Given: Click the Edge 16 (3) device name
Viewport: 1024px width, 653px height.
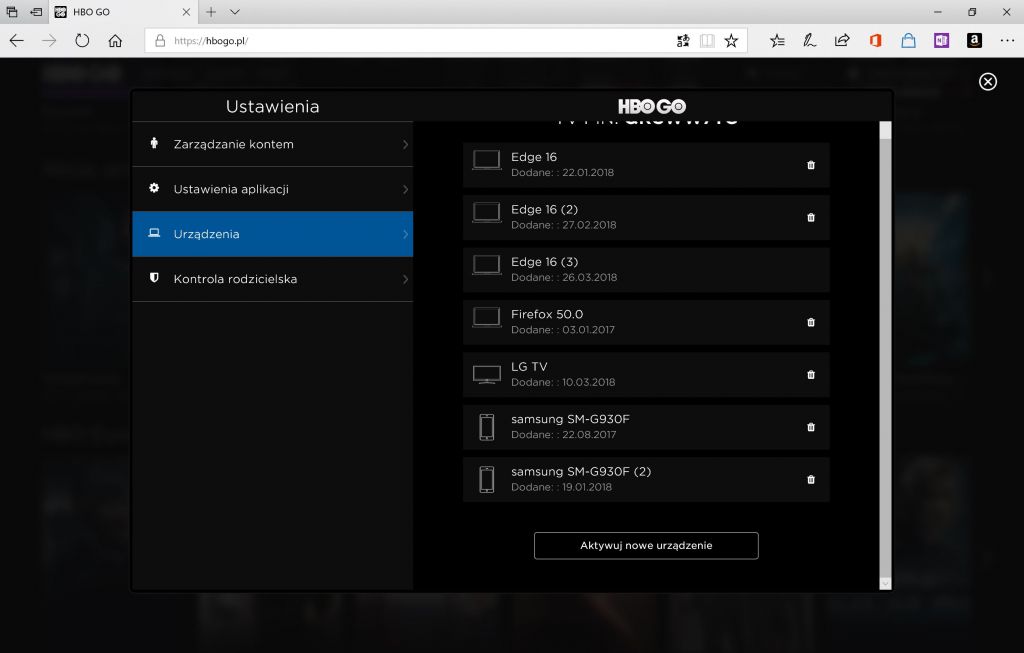Looking at the screenshot, I should tap(544, 262).
